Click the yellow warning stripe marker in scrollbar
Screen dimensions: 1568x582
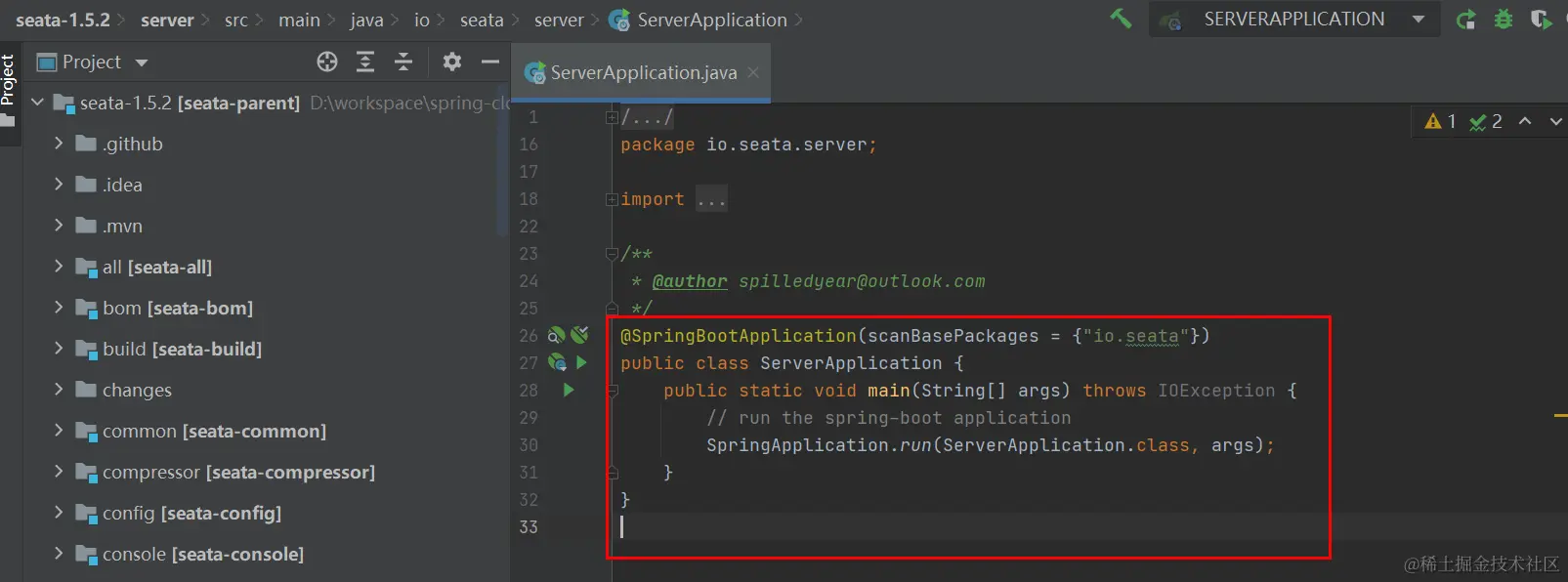click(1560, 416)
